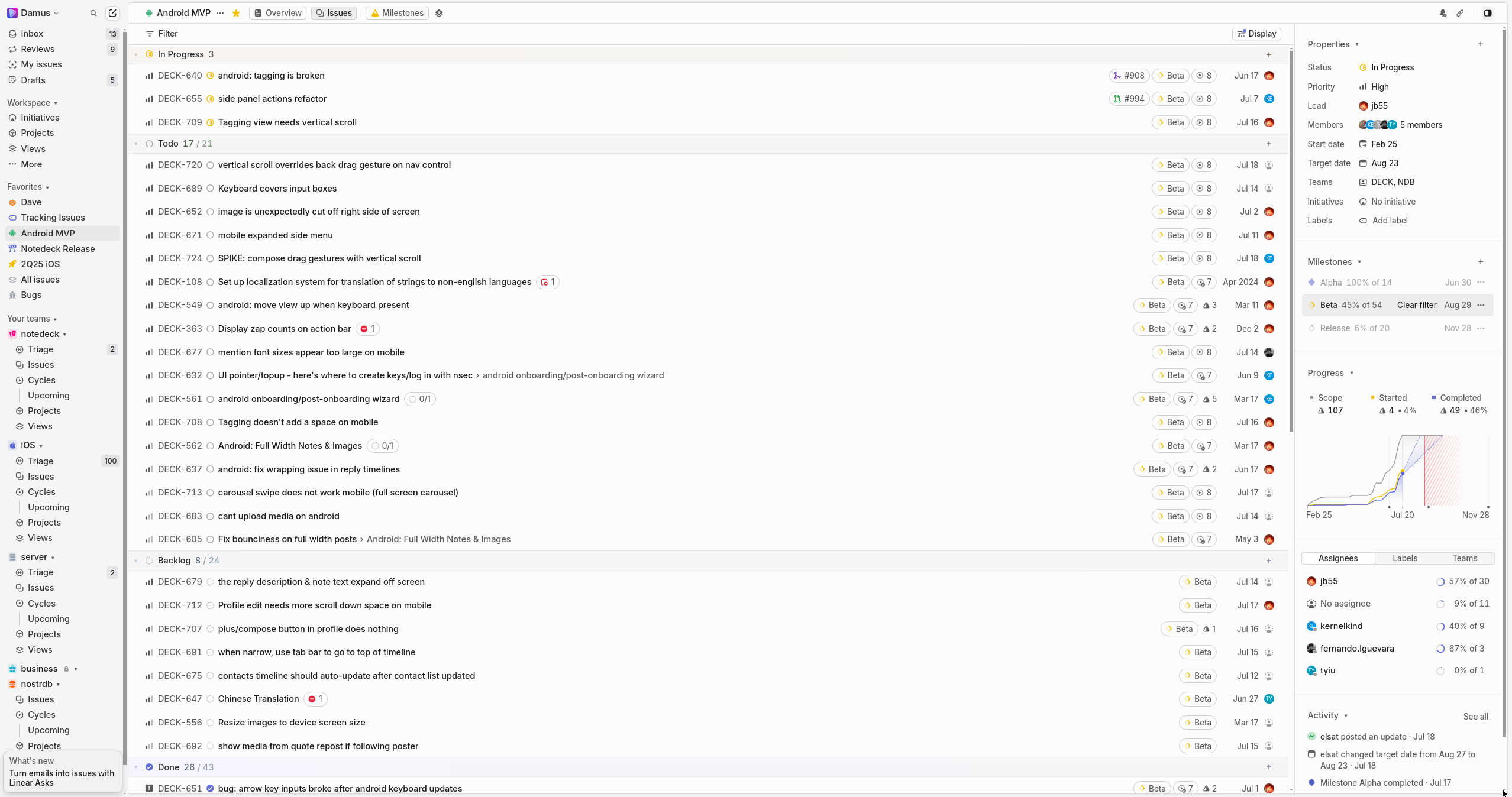Collapse the Favorites section
The width and height of the screenshot is (1512, 797).
click(28, 187)
